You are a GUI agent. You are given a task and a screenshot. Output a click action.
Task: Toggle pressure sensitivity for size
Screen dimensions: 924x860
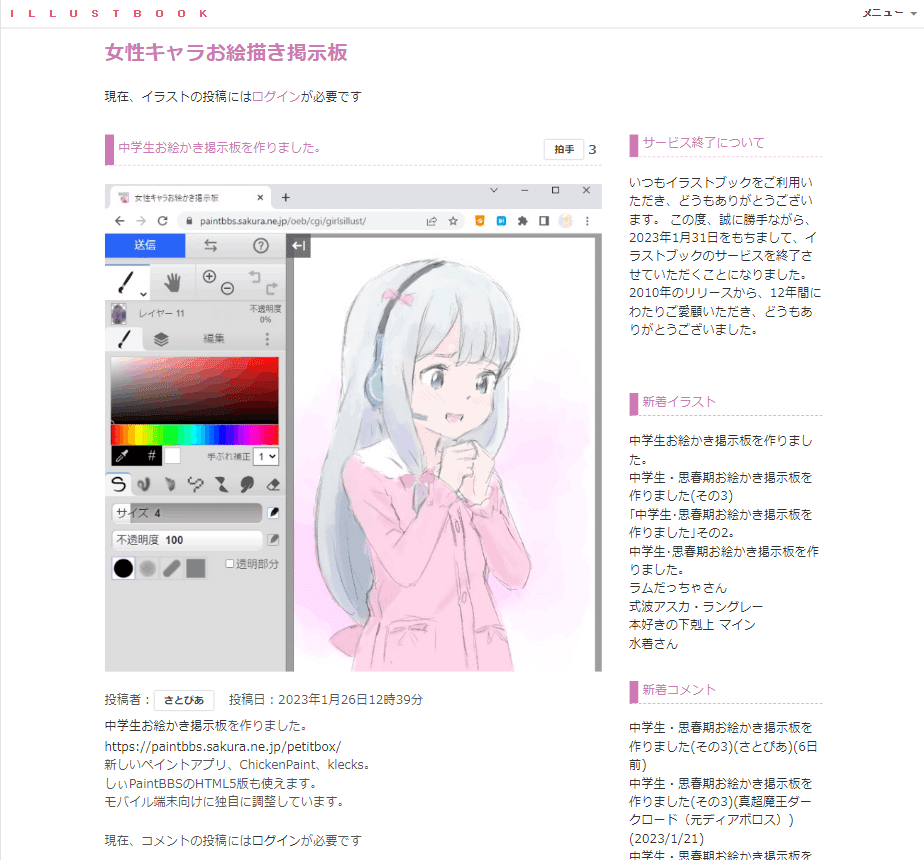coord(273,513)
